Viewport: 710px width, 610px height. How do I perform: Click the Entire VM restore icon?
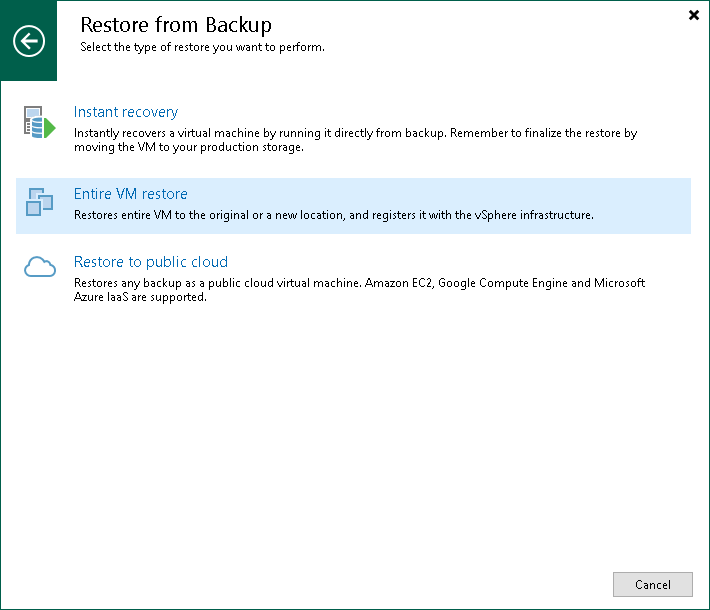[39, 202]
